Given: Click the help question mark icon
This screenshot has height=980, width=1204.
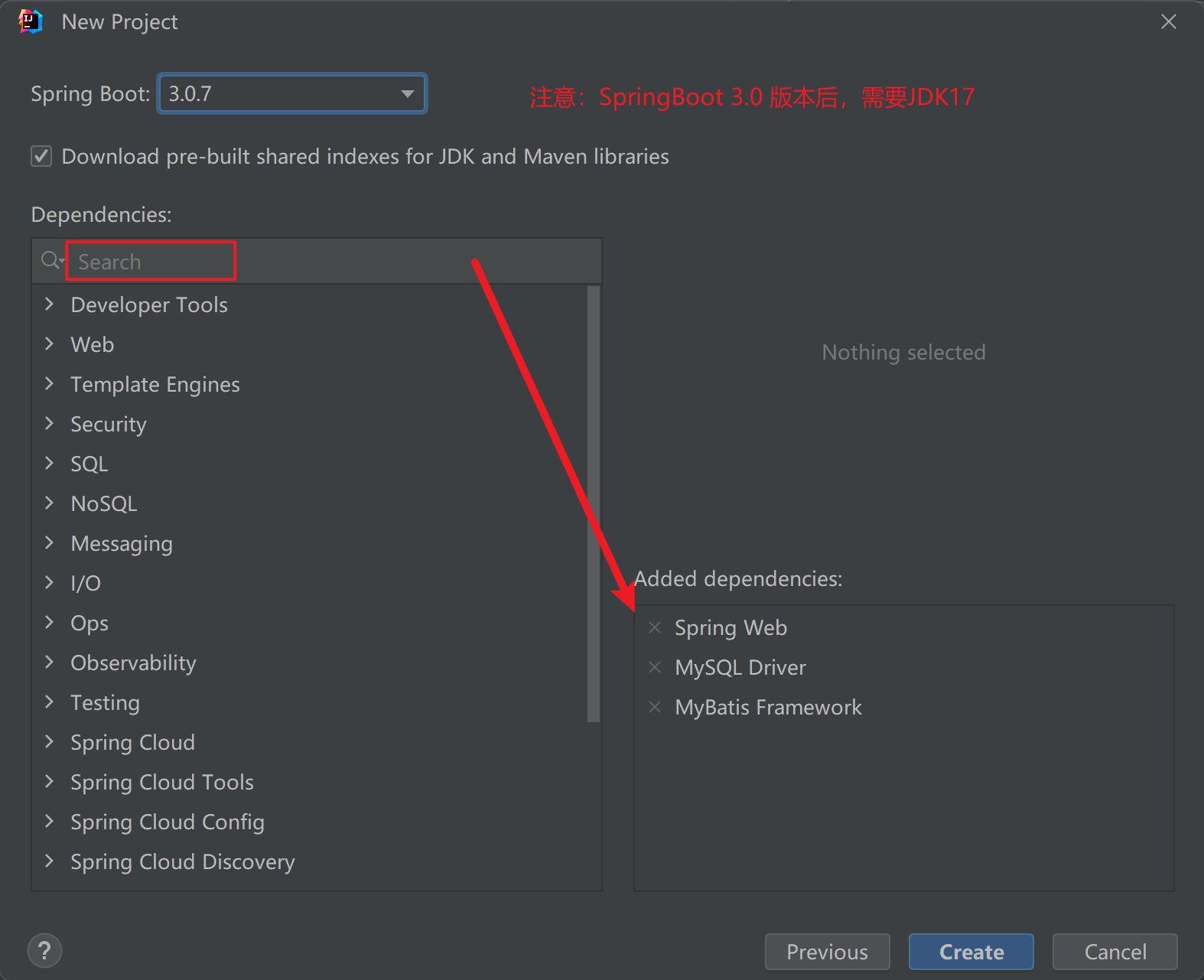Looking at the screenshot, I should point(44,951).
